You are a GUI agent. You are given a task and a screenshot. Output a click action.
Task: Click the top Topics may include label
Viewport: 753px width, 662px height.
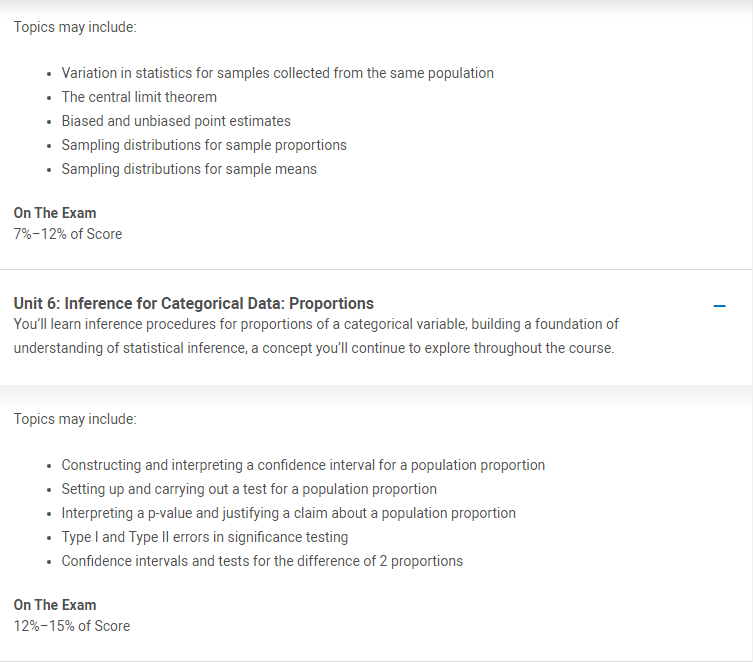click(75, 27)
